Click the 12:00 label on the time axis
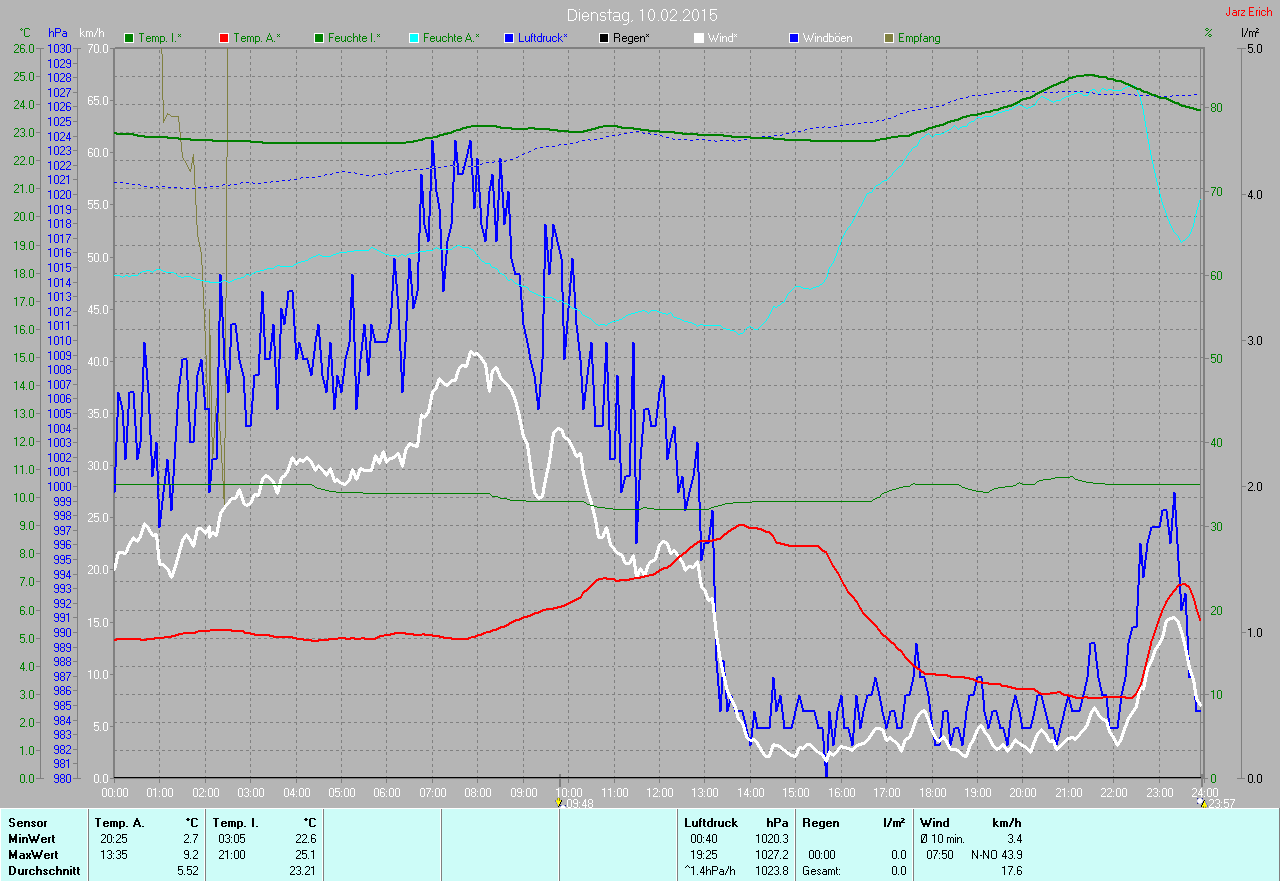This screenshot has width=1280, height=881. (659, 792)
